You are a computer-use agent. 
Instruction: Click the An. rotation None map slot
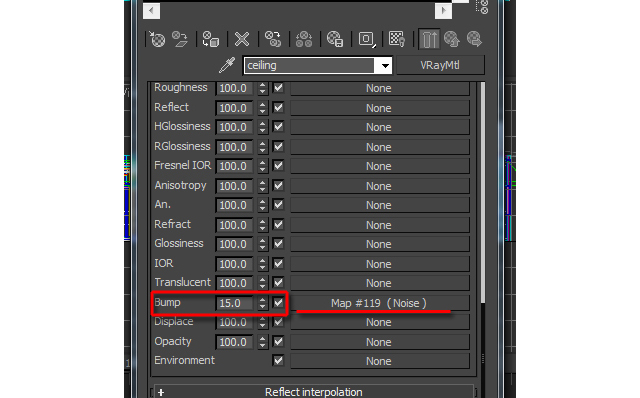380,205
